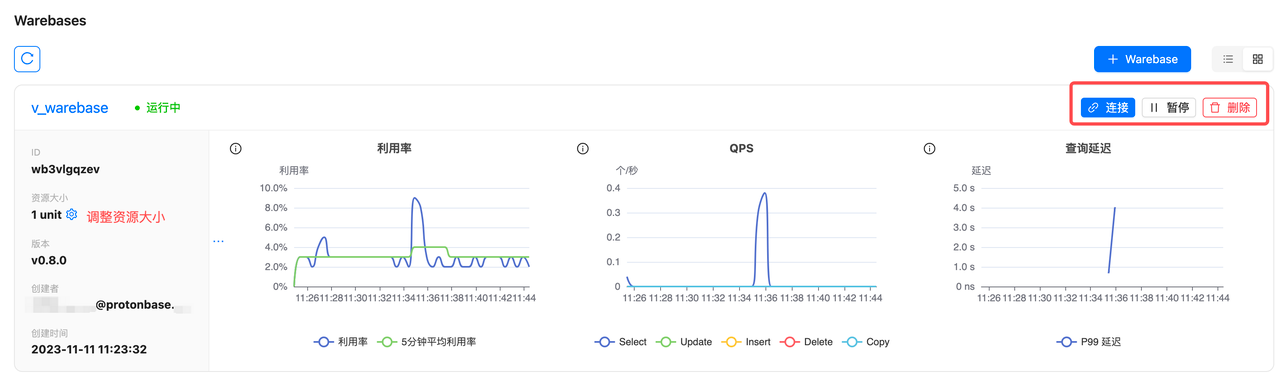
Task: Click the refresh icon under Warebases
Action: pos(27,59)
